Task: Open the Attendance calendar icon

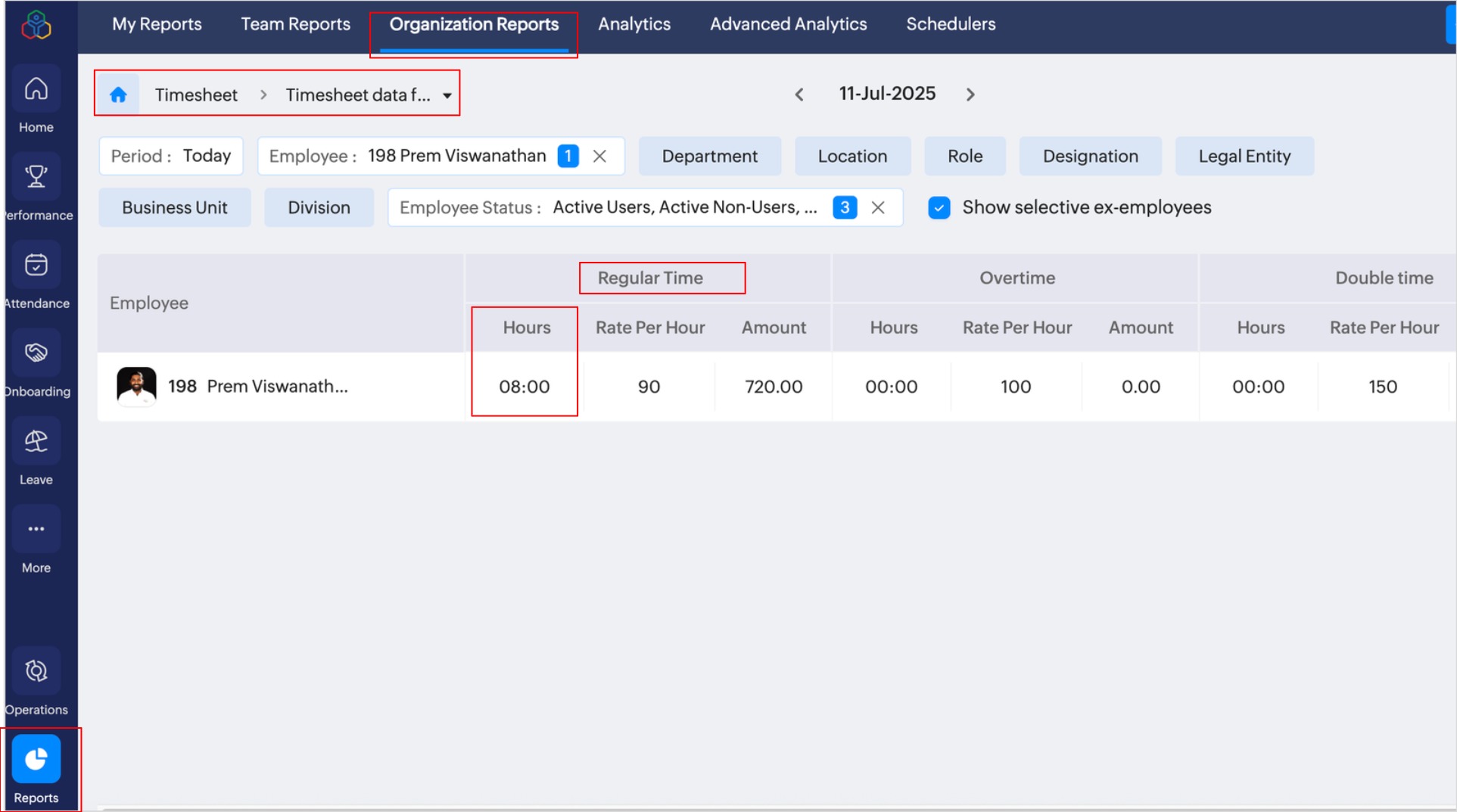Action: [36, 265]
